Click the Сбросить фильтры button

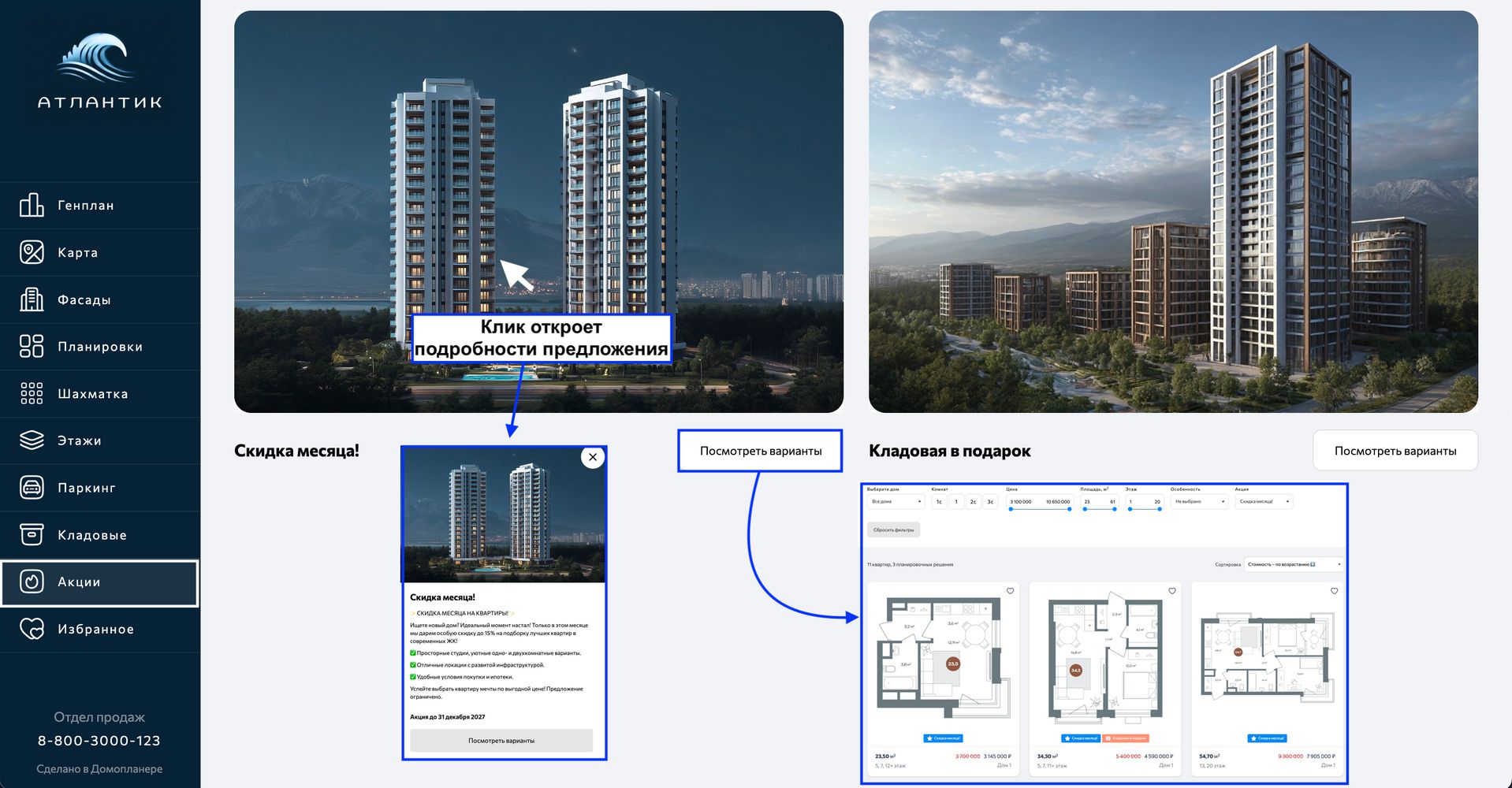[x=894, y=530]
